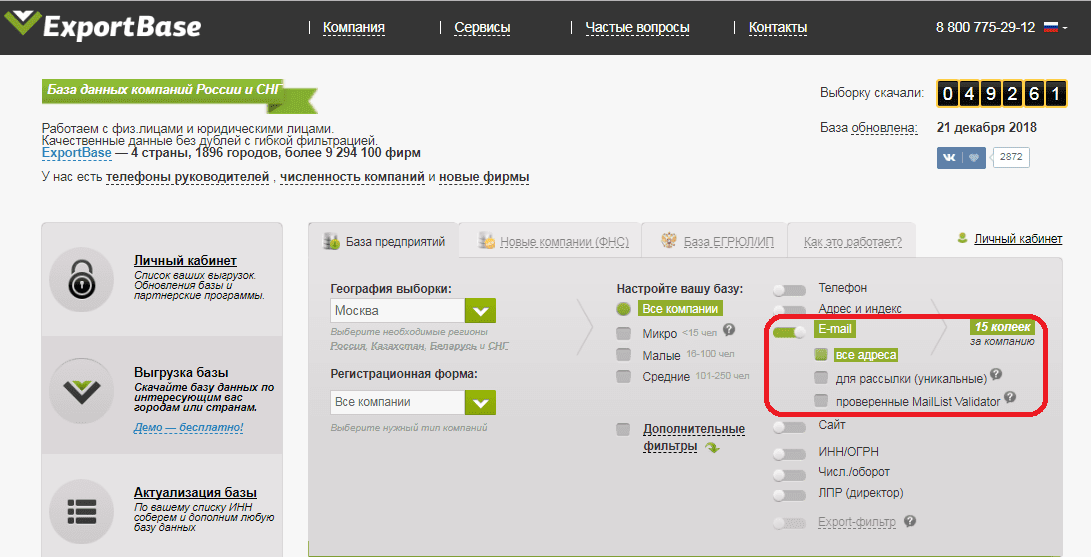1091x557 pixels.
Task: Click help icon next to Export-фильтр
Action: point(910,521)
